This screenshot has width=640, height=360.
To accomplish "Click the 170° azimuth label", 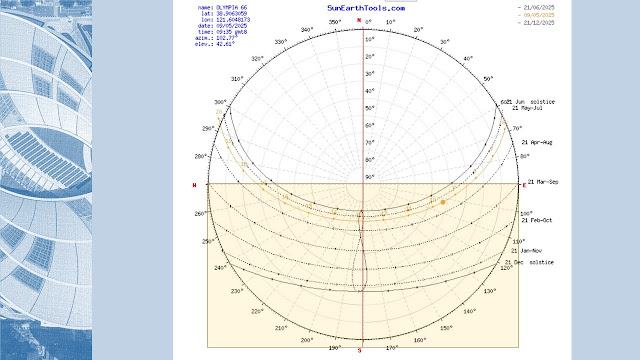I will [392, 348].
